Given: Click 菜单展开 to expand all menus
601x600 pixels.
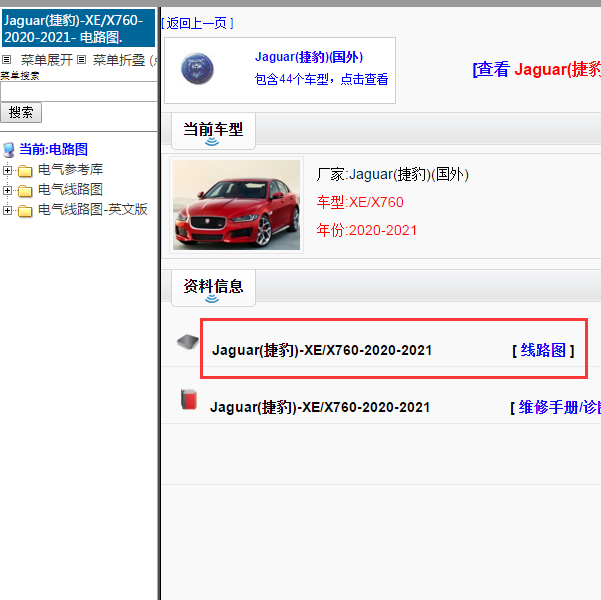Looking at the screenshot, I should point(46,60).
